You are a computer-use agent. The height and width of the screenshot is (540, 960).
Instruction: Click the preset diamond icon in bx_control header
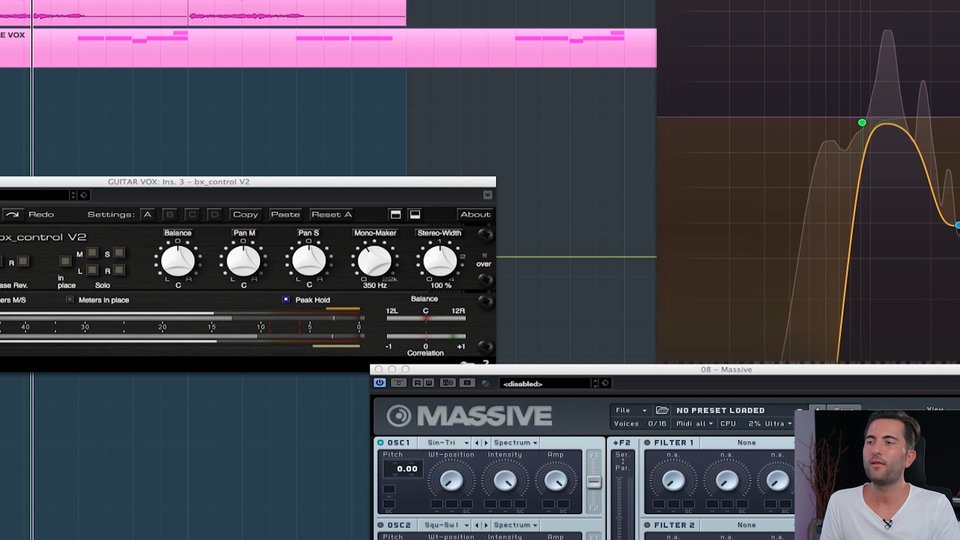84,195
